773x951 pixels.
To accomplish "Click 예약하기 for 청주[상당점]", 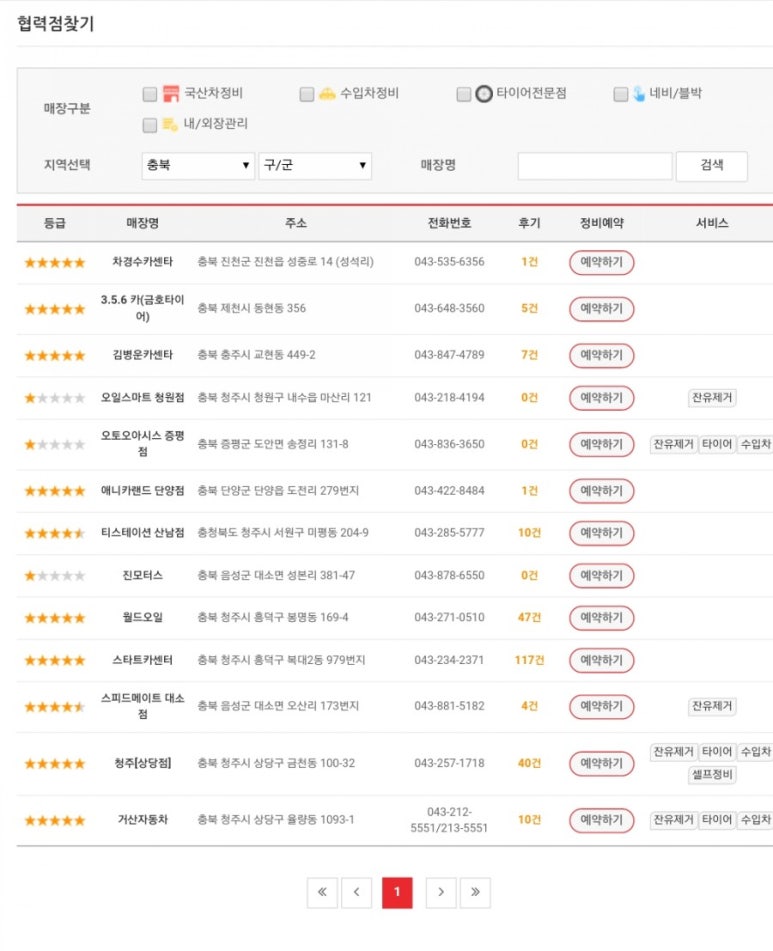I will click(601, 764).
